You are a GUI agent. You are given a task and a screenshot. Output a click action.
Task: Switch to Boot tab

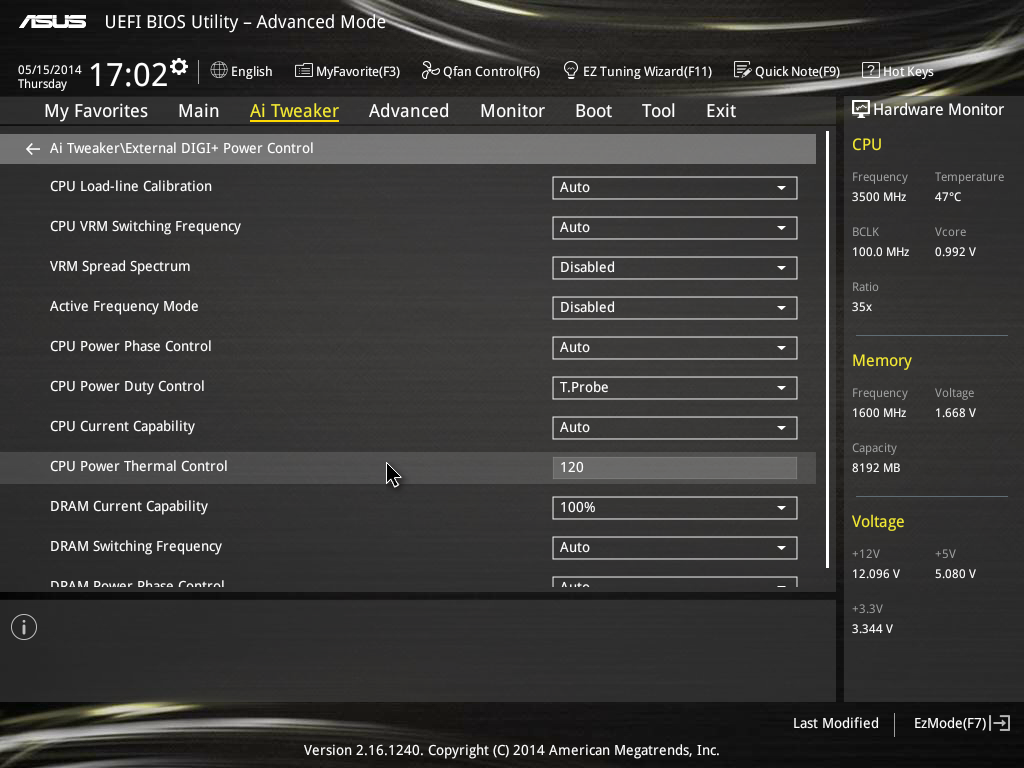coord(593,111)
